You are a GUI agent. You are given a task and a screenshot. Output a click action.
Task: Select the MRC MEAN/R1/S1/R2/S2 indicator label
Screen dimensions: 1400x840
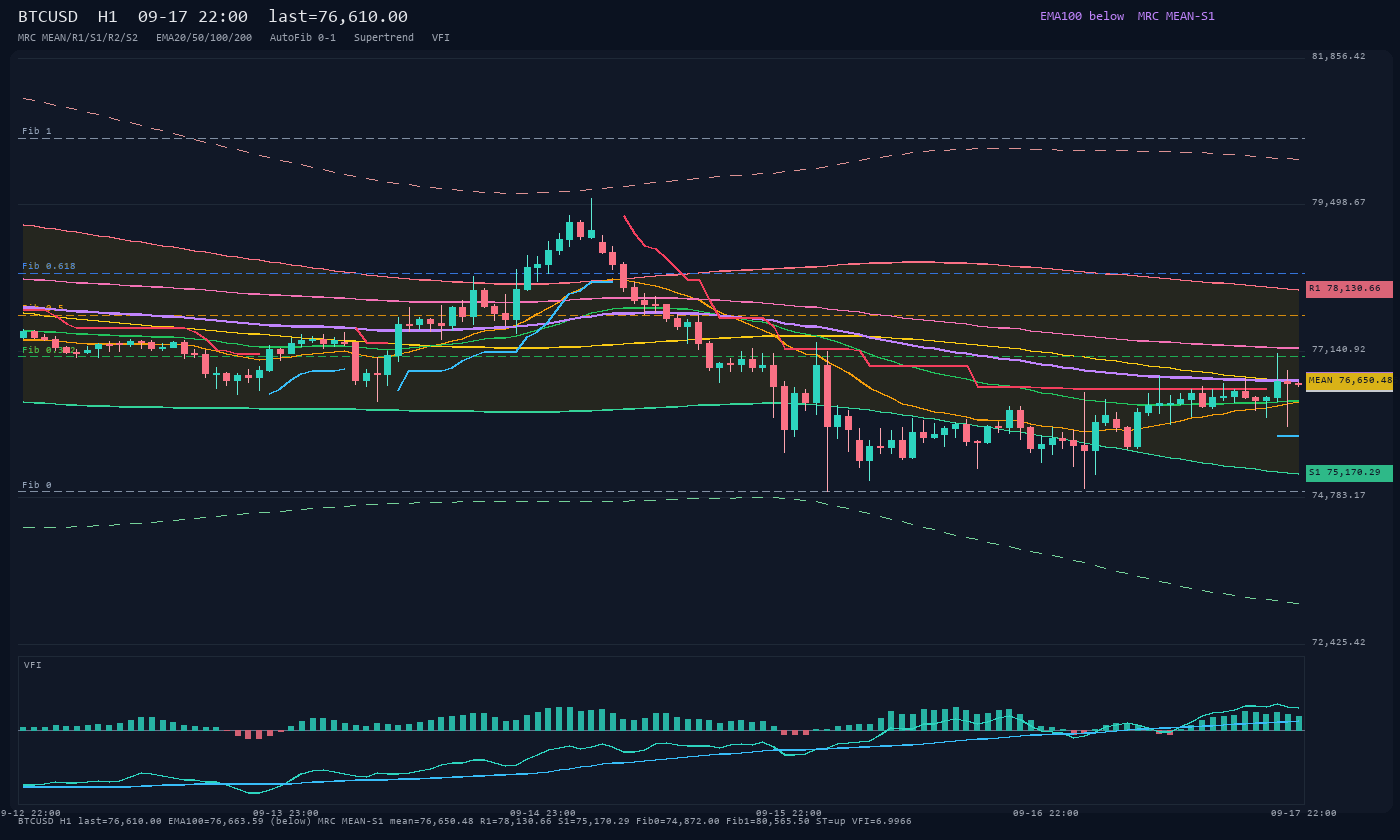click(78, 38)
